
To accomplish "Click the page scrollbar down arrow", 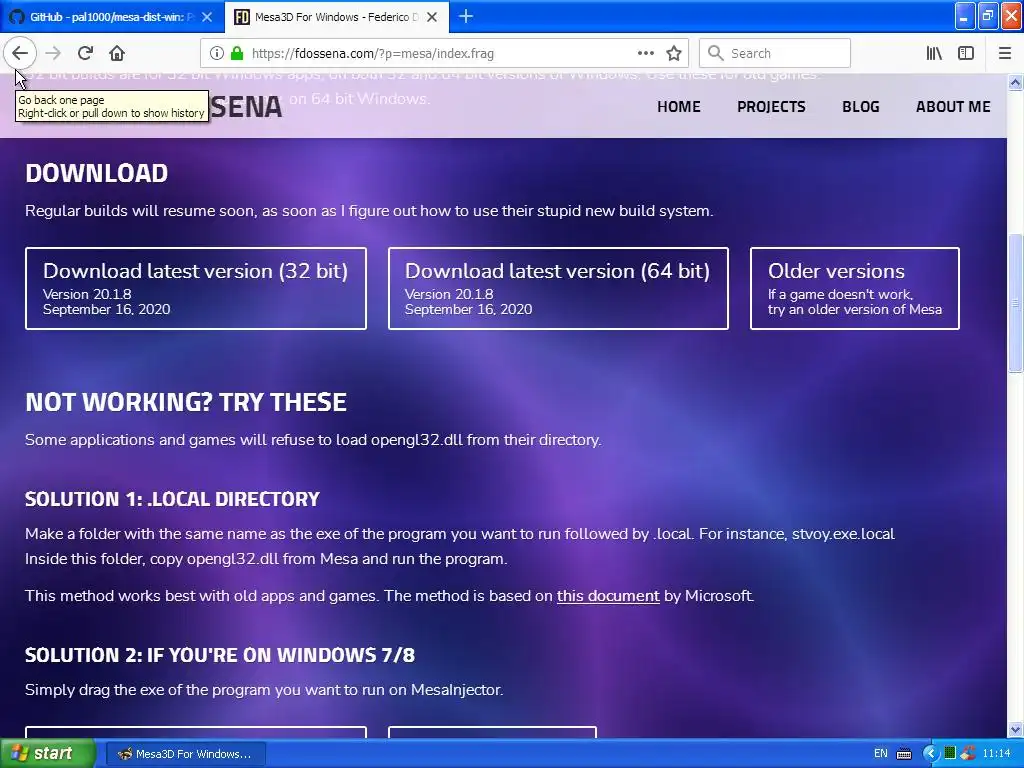I will coord(1015,729).
